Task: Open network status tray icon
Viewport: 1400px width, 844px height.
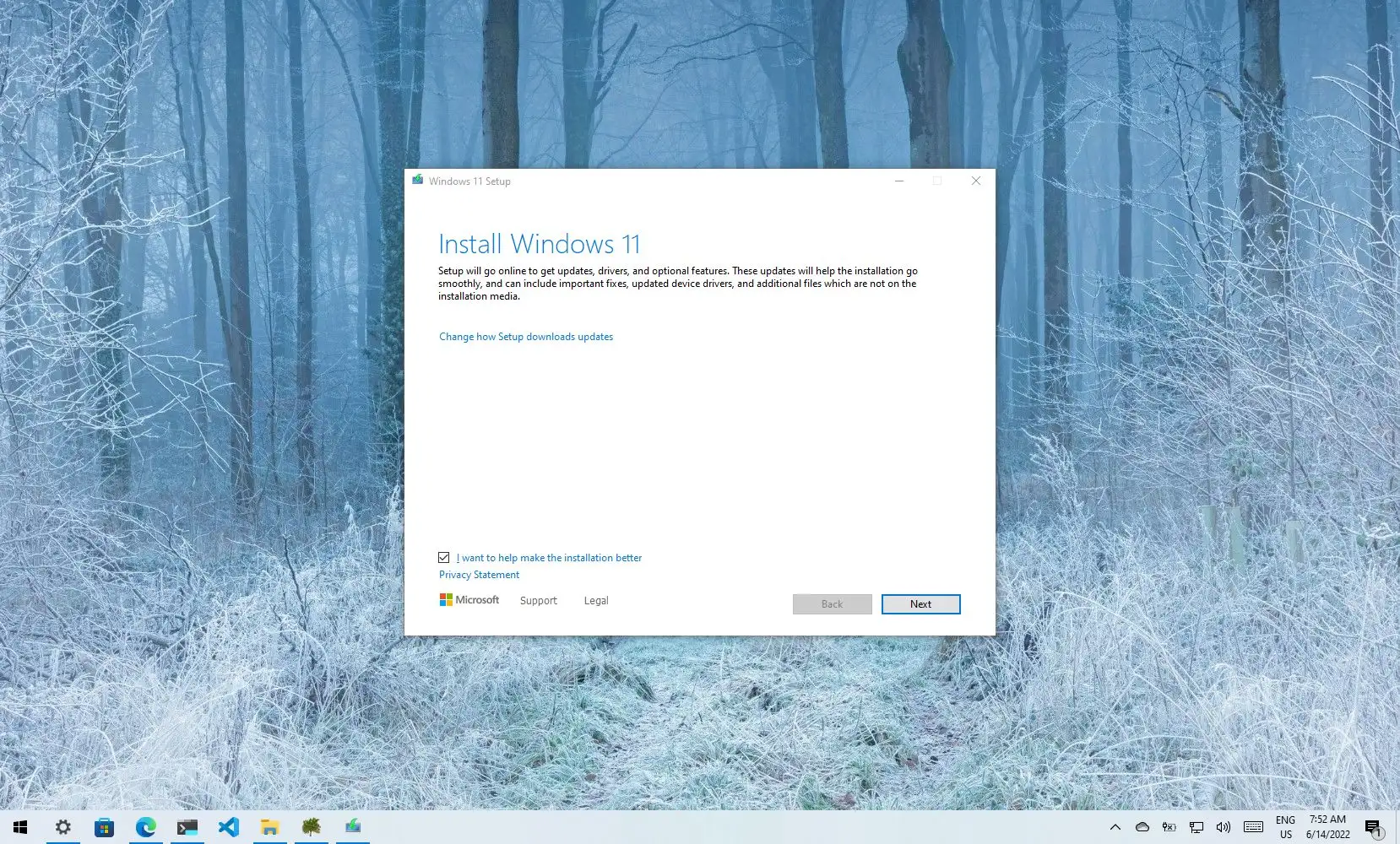Action: click(x=1197, y=827)
